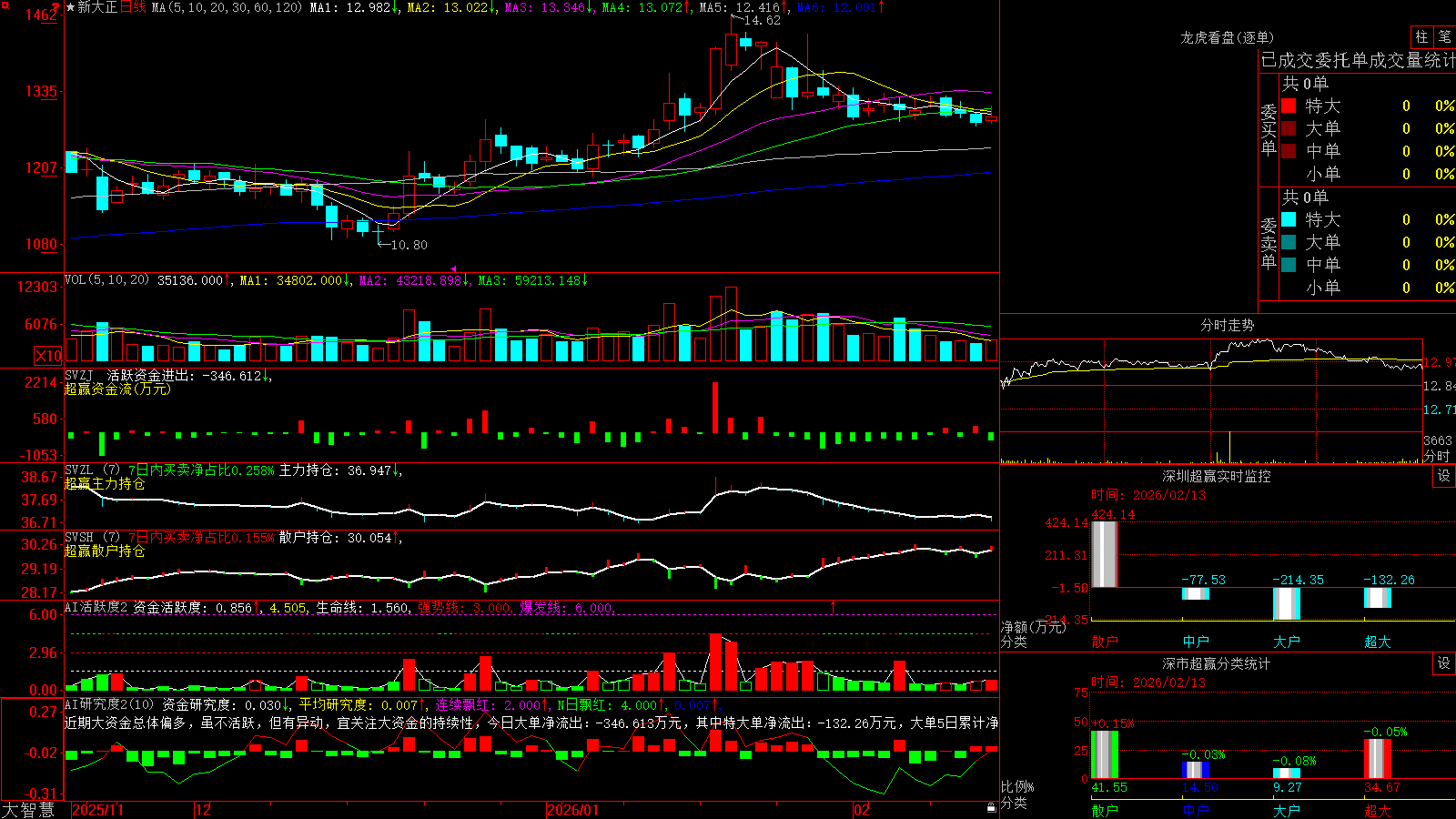Jump to the 02 month marker on the time axis

(861, 810)
